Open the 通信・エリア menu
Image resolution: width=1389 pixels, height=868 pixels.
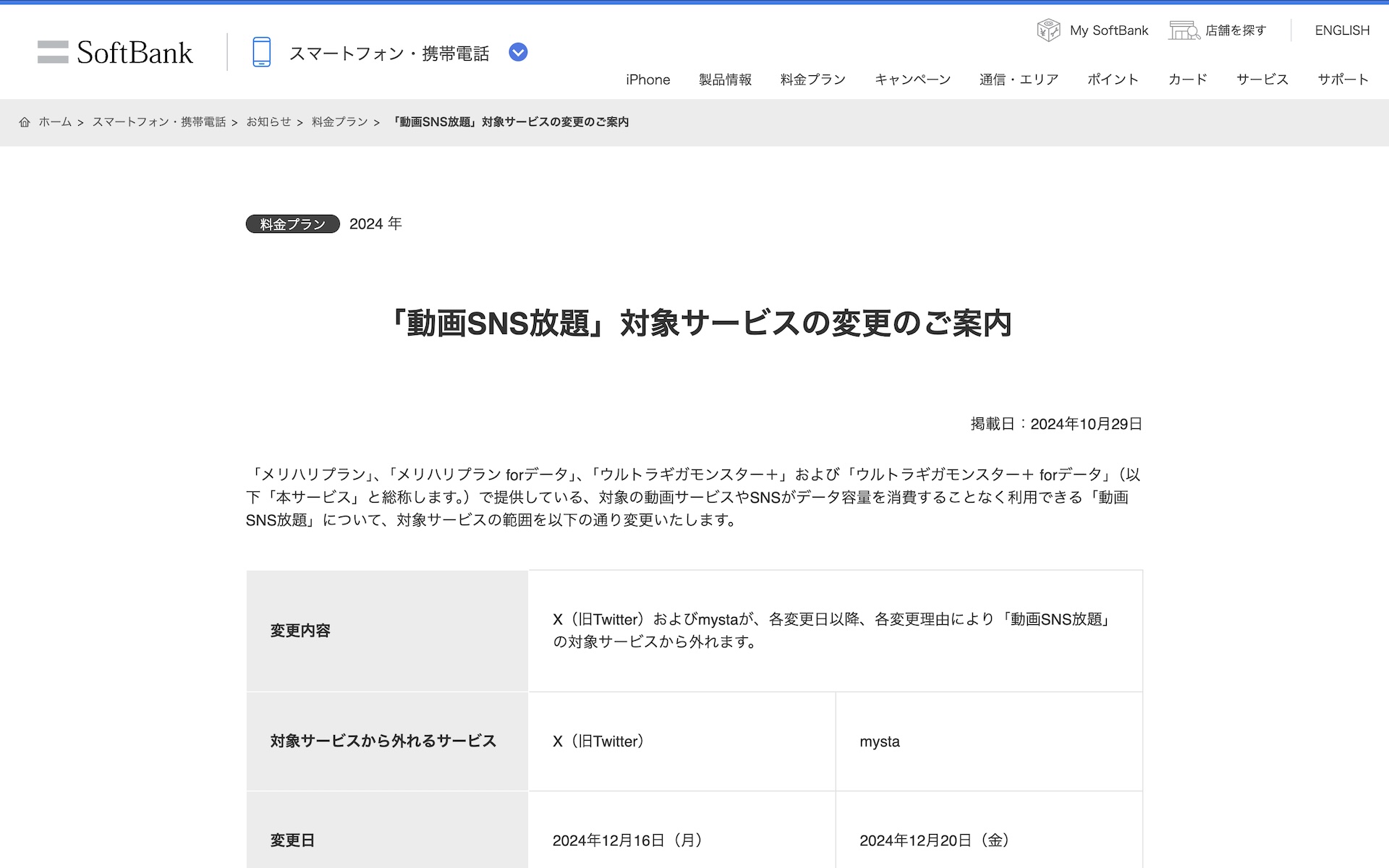coord(1019,80)
